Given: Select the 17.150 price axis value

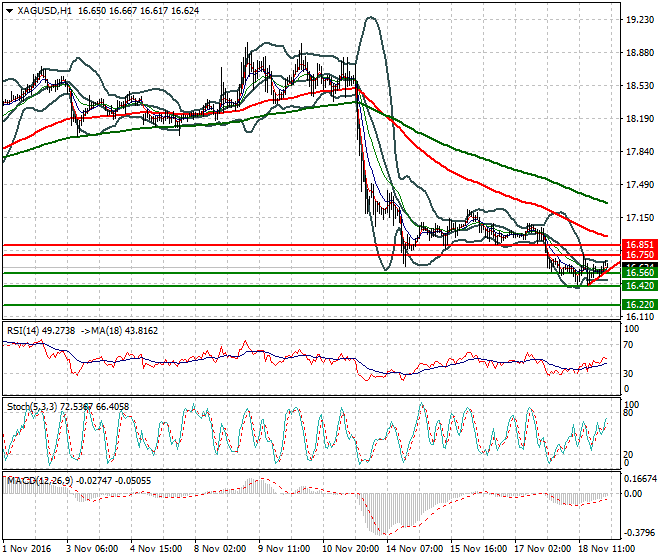Looking at the screenshot, I should (x=640, y=218).
